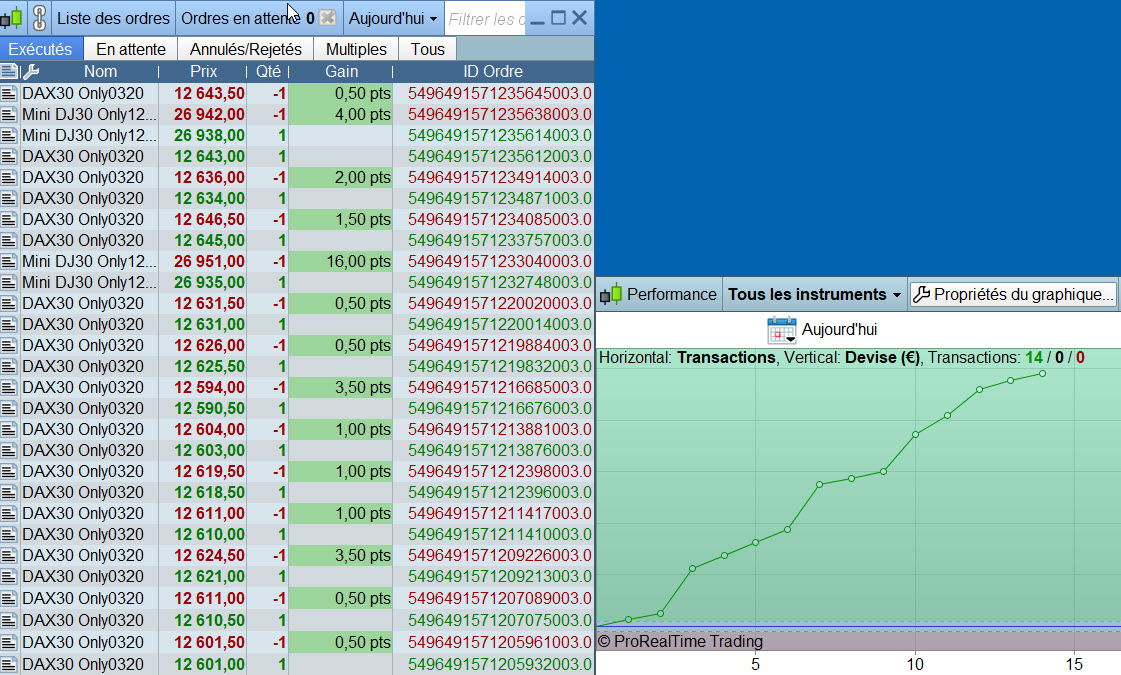The image size is (1121, 675).
Task: Open details icon for order 12 626,00 row
Action: click(9, 345)
